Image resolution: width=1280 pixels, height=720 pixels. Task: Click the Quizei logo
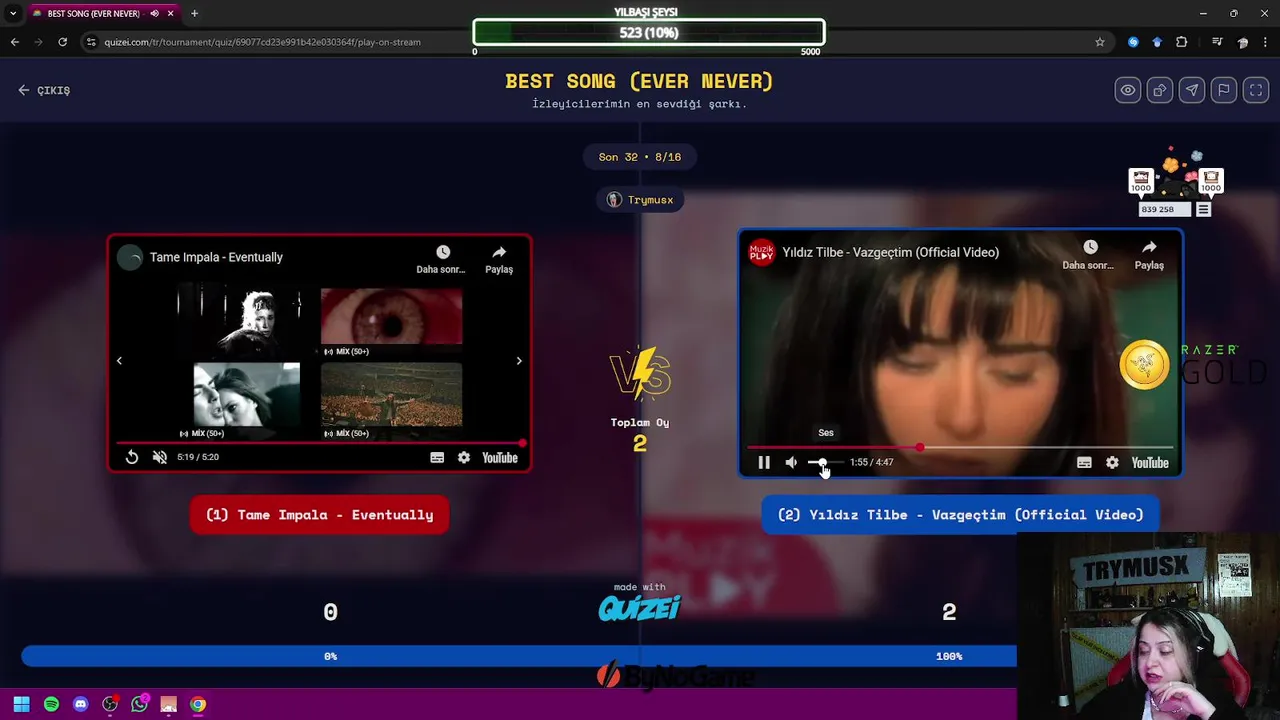click(x=640, y=607)
